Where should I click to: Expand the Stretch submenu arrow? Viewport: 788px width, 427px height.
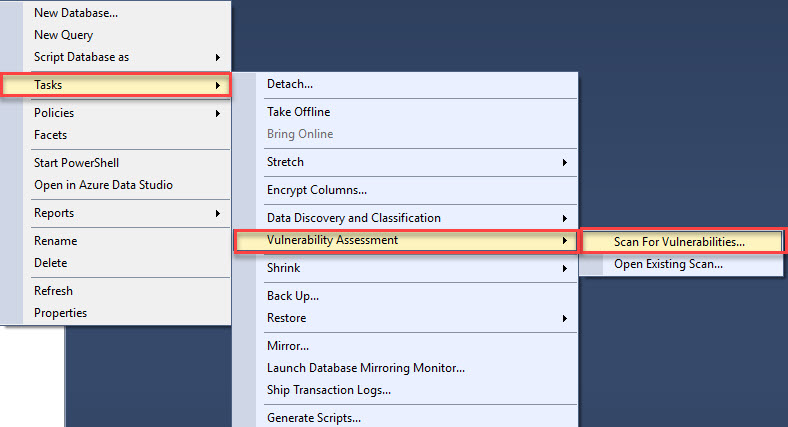tap(564, 162)
